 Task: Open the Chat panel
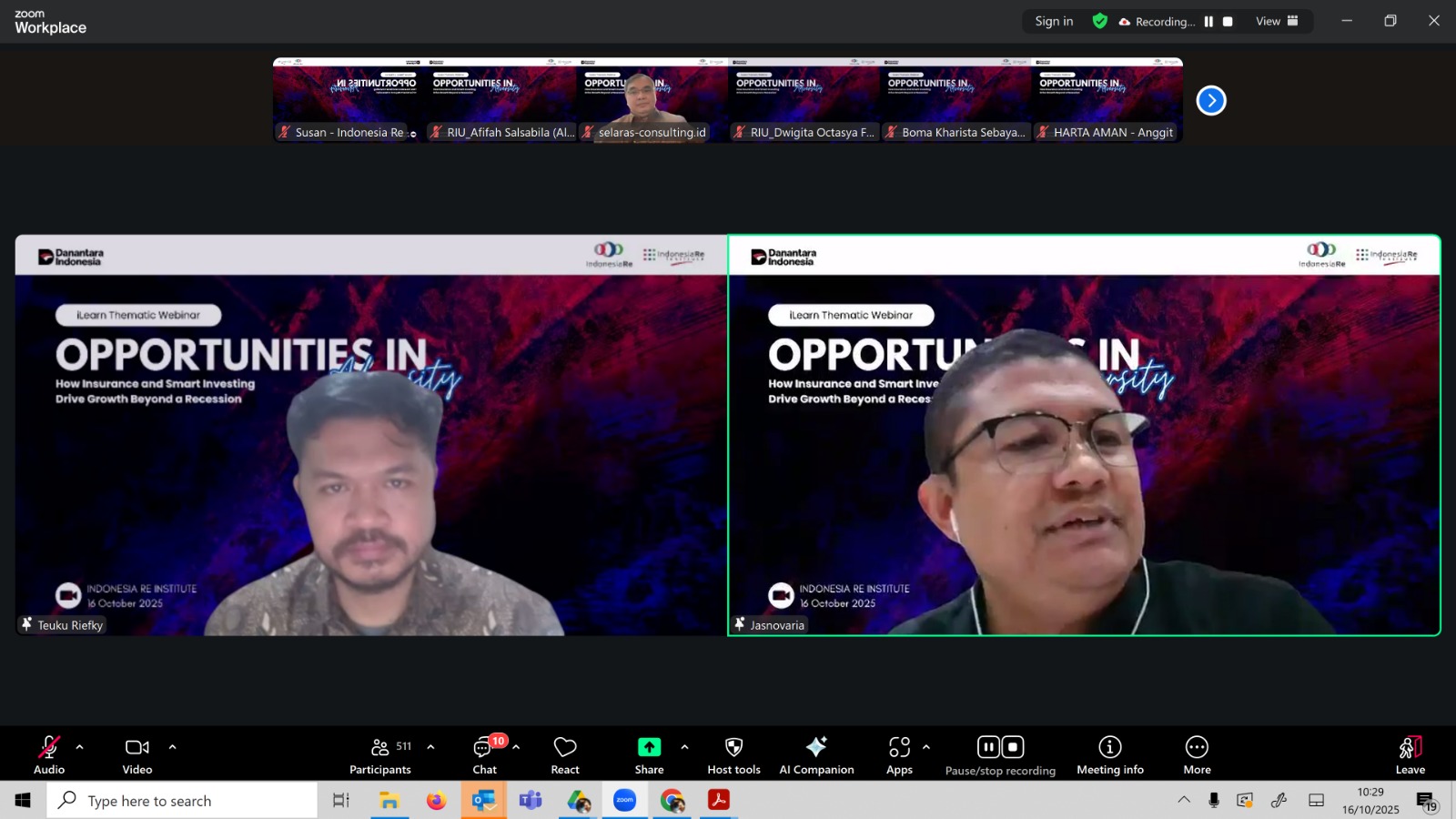point(484,755)
